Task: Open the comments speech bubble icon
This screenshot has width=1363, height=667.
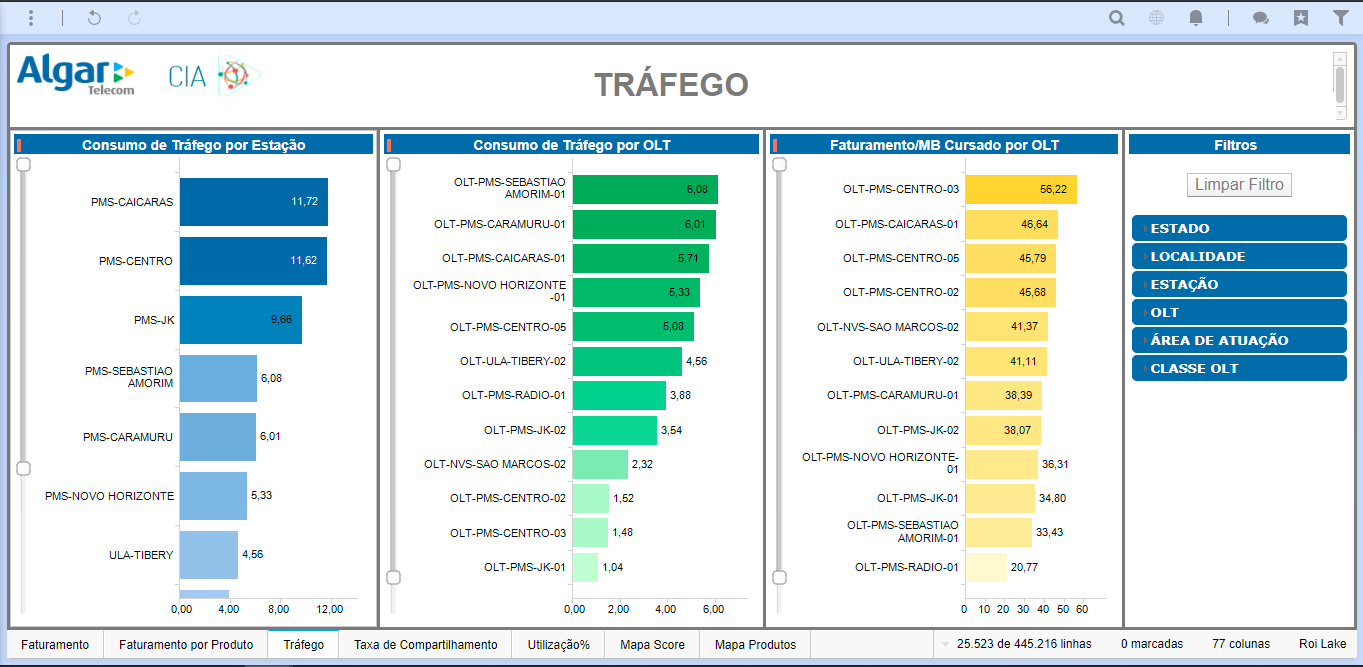Action: pyautogui.click(x=1261, y=18)
